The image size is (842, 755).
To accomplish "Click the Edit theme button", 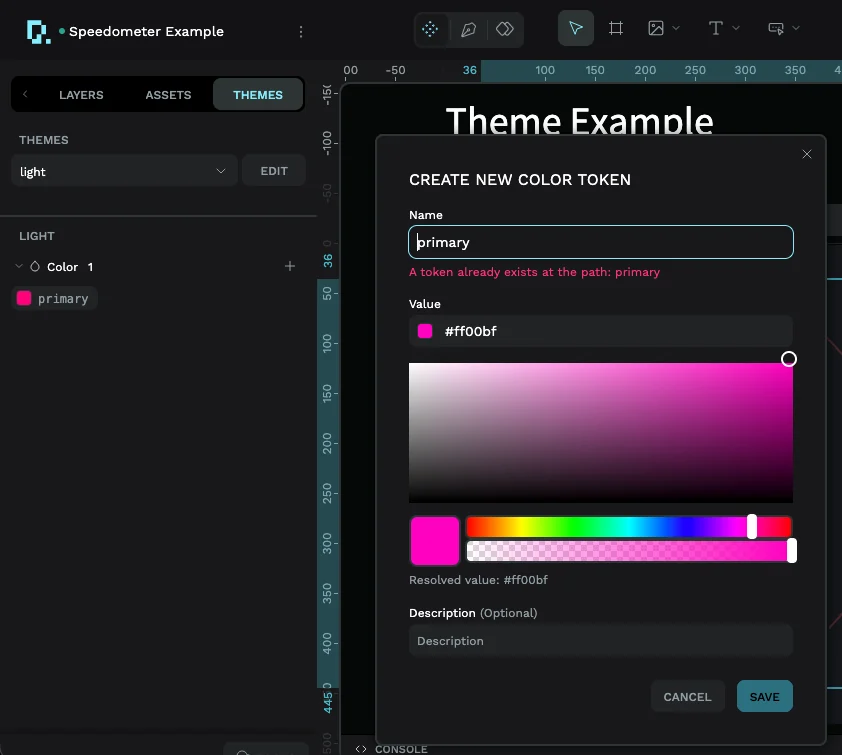I will click(274, 171).
